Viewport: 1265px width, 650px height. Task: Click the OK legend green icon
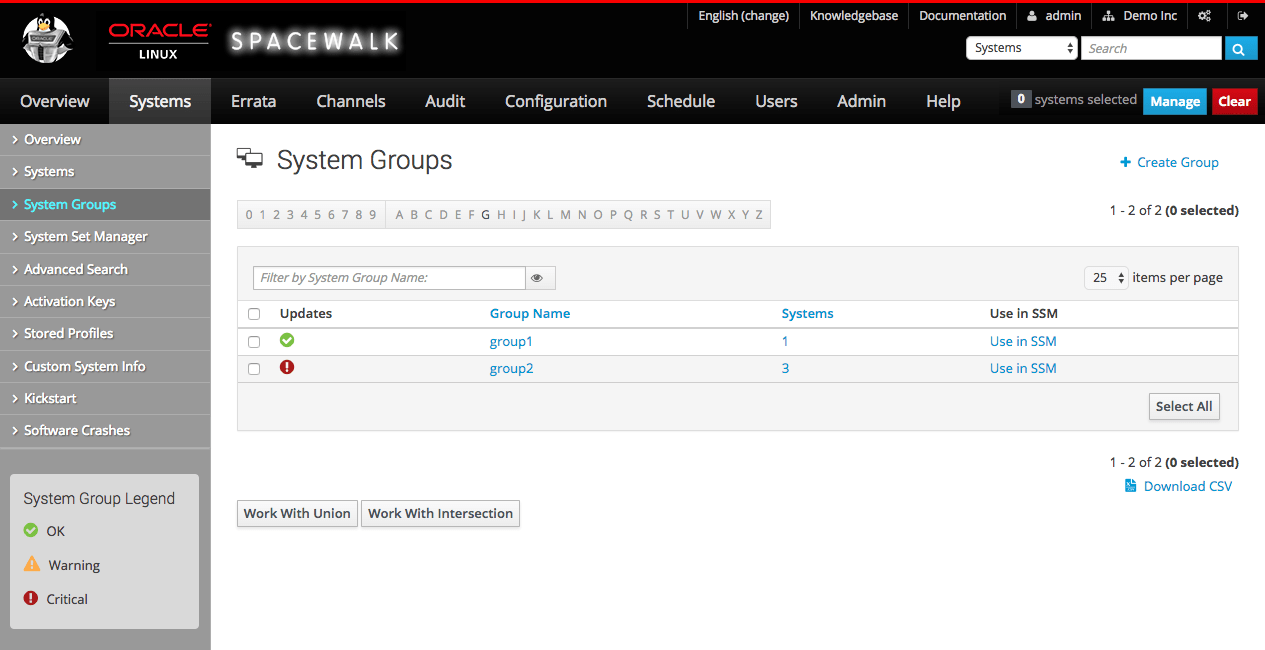point(31,530)
